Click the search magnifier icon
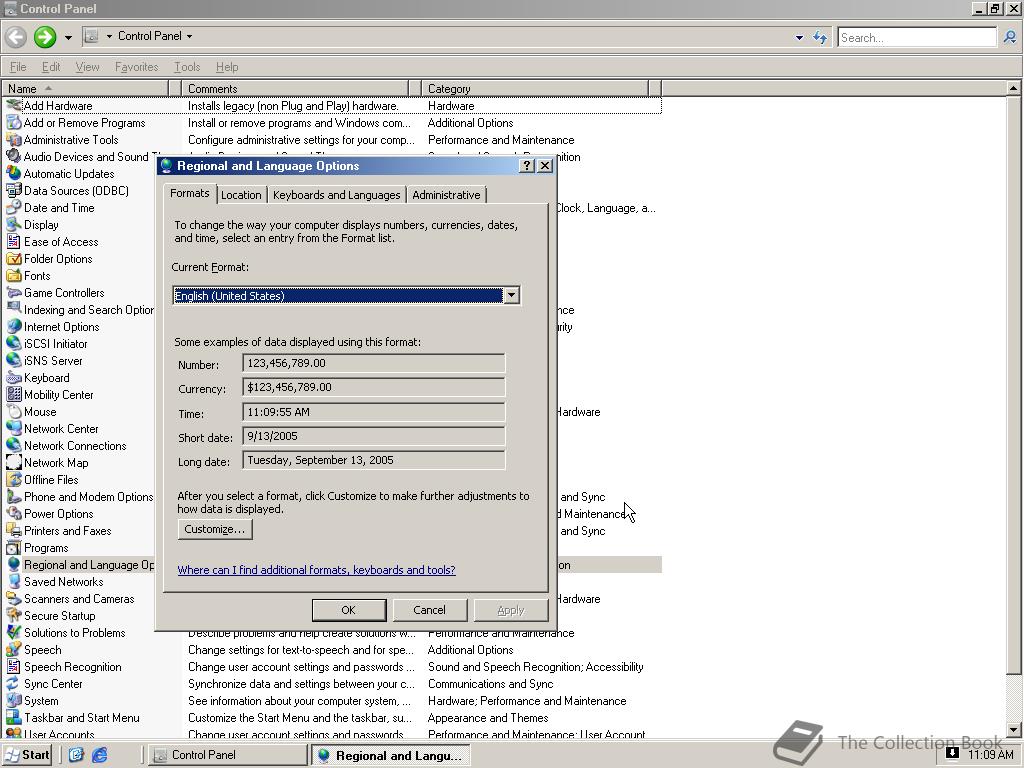This screenshot has height=768, width=1024. pyautogui.click(x=1010, y=37)
